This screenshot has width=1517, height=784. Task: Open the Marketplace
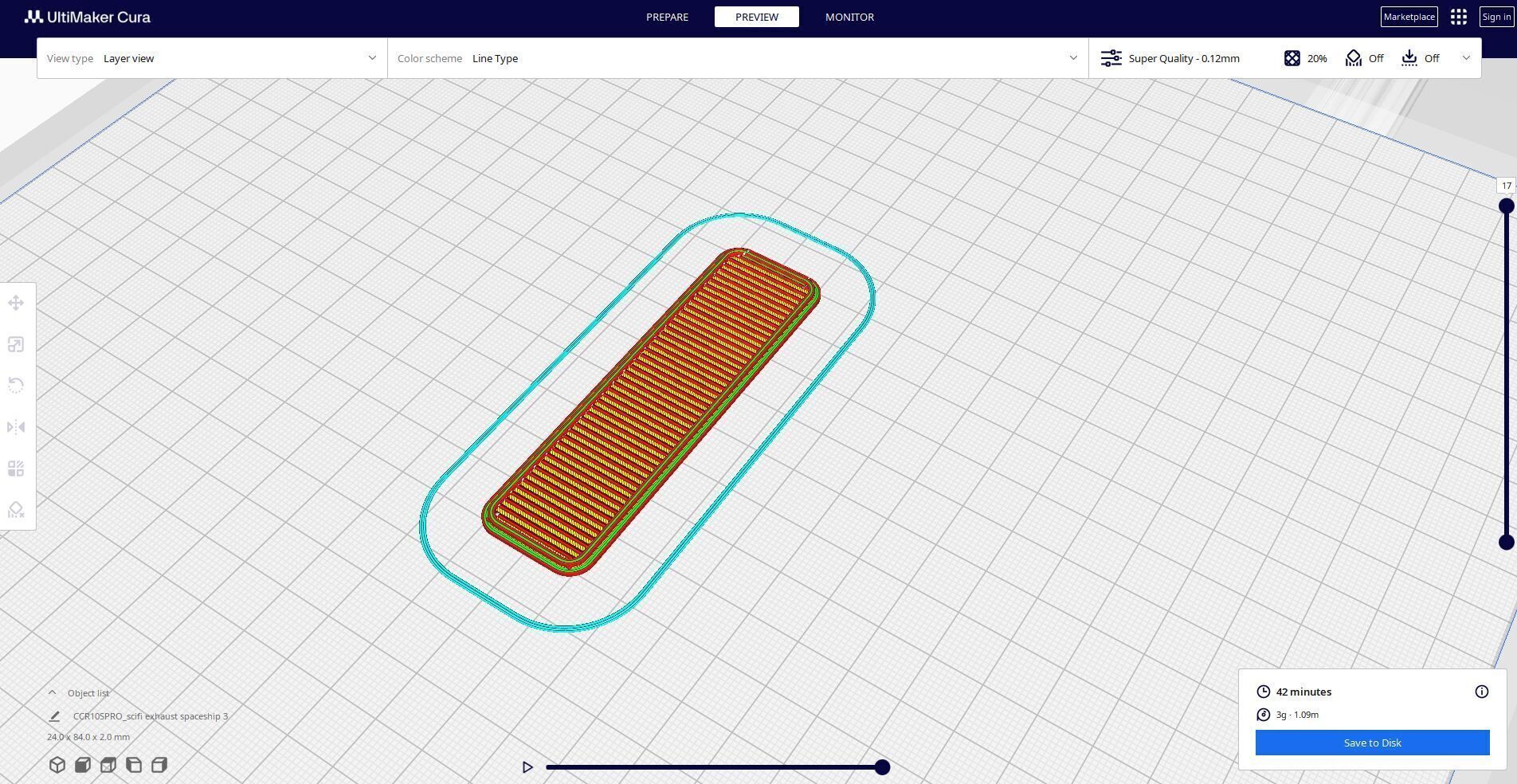click(1409, 17)
